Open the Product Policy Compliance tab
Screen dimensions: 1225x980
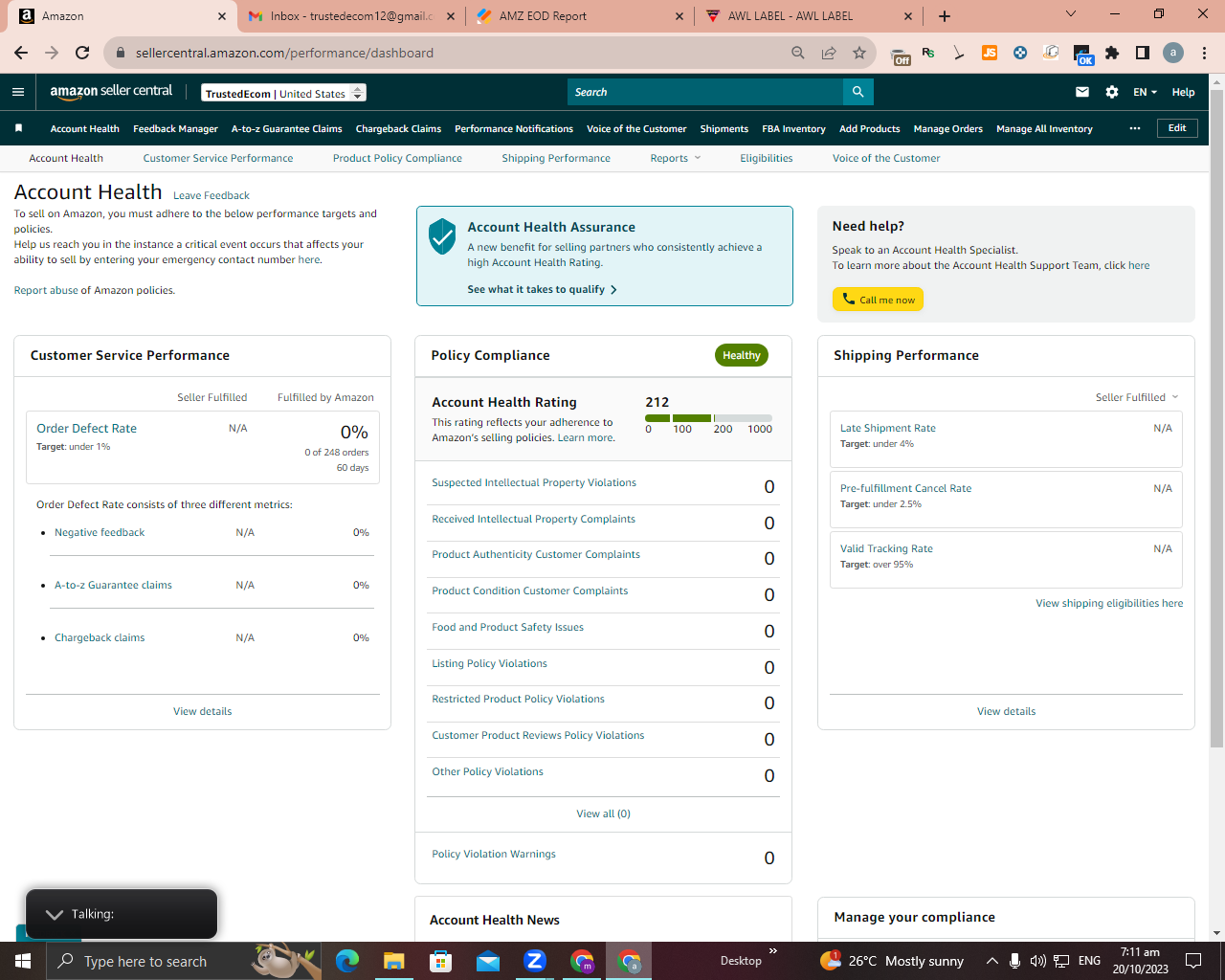coord(397,158)
